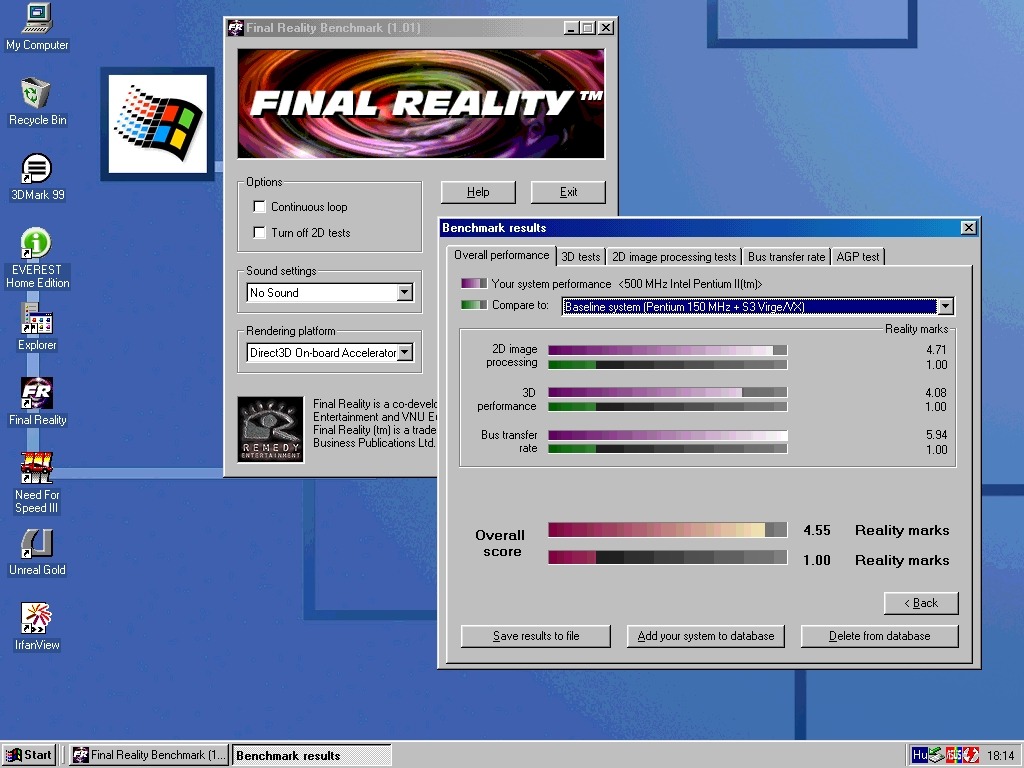Enable the Continuous loop checkbox
Image resolution: width=1024 pixels, height=768 pixels.
pos(259,206)
